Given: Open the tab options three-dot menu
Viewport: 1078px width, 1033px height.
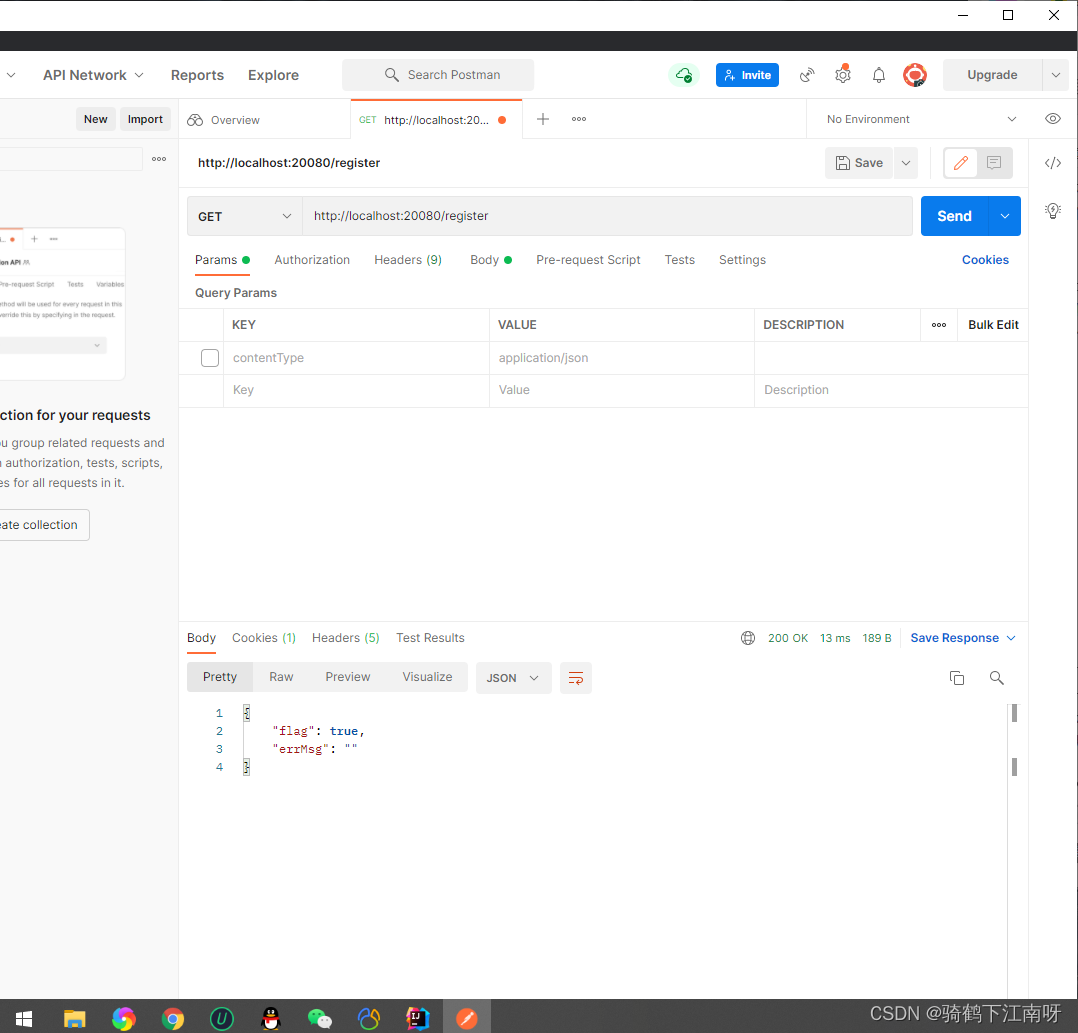Looking at the screenshot, I should [579, 119].
